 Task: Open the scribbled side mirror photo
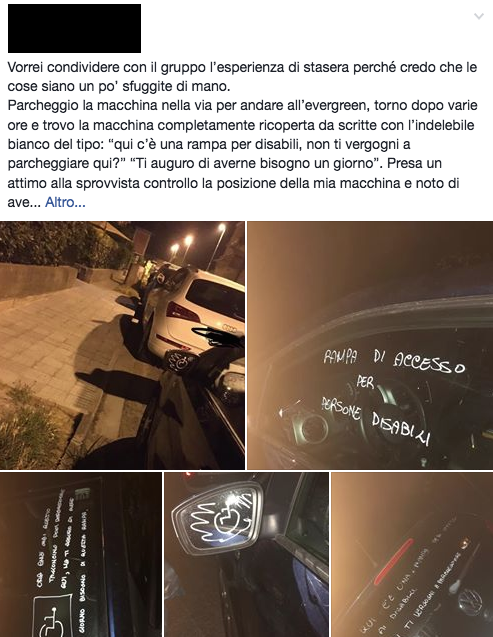(x=246, y=555)
